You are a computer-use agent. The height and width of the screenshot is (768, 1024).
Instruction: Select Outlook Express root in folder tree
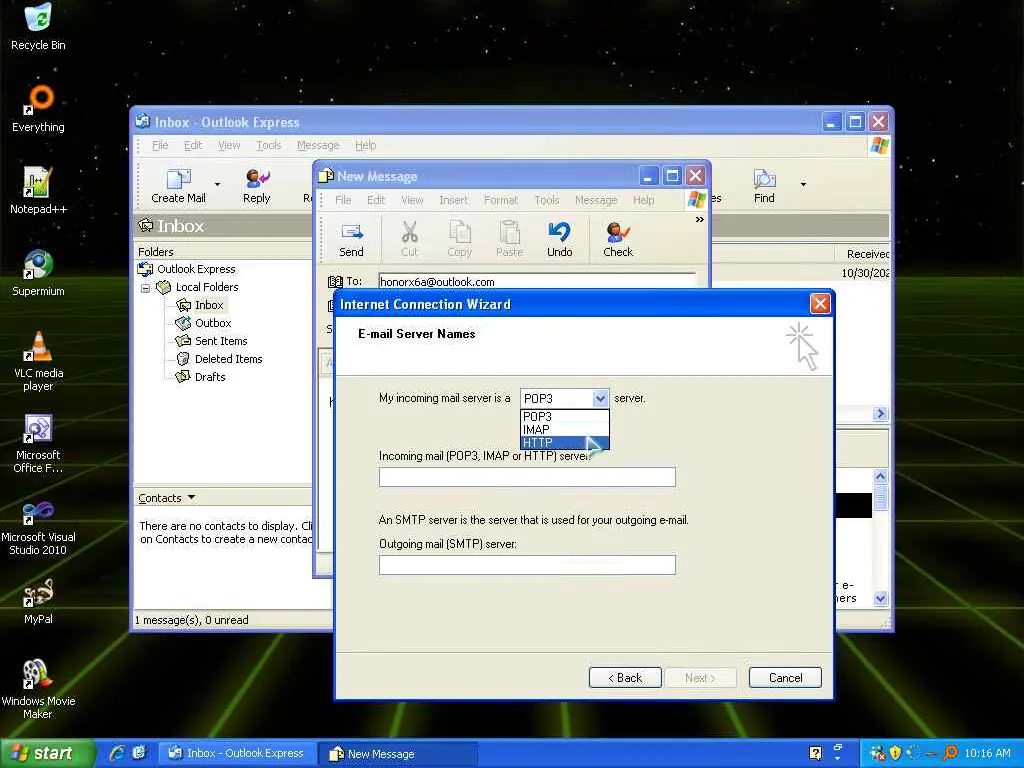click(x=196, y=269)
